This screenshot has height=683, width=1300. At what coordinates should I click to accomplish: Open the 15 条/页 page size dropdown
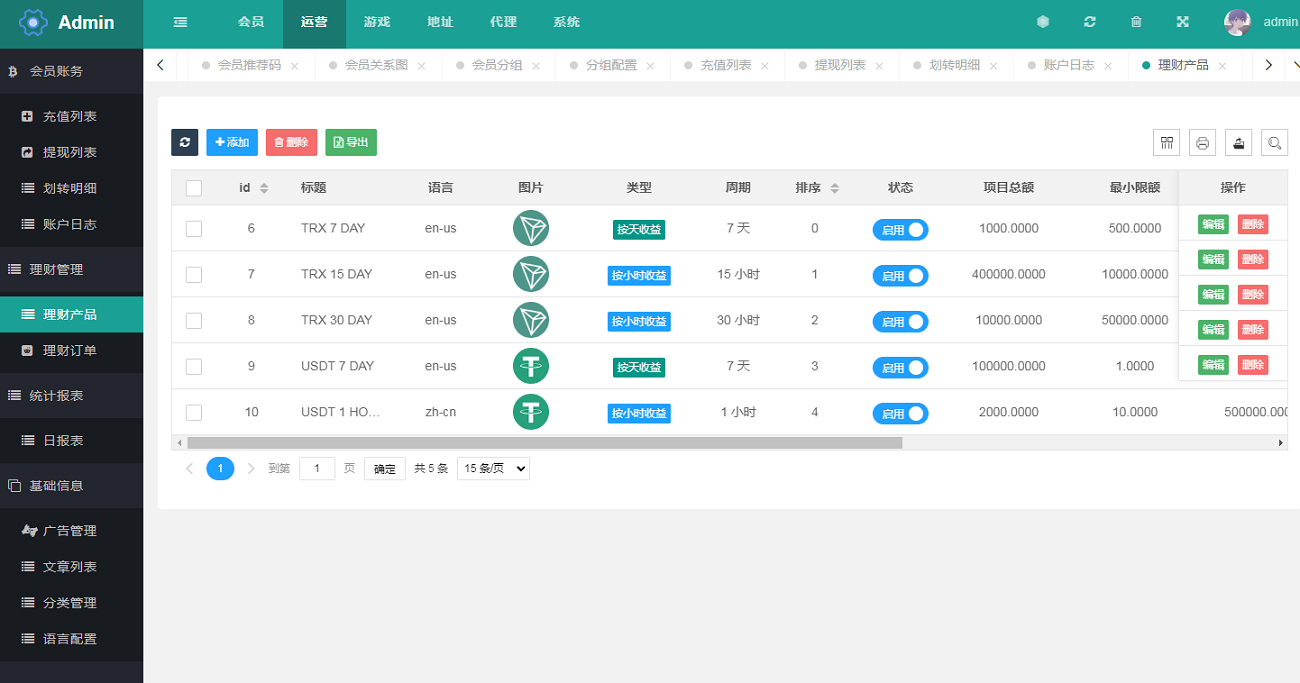(493, 468)
